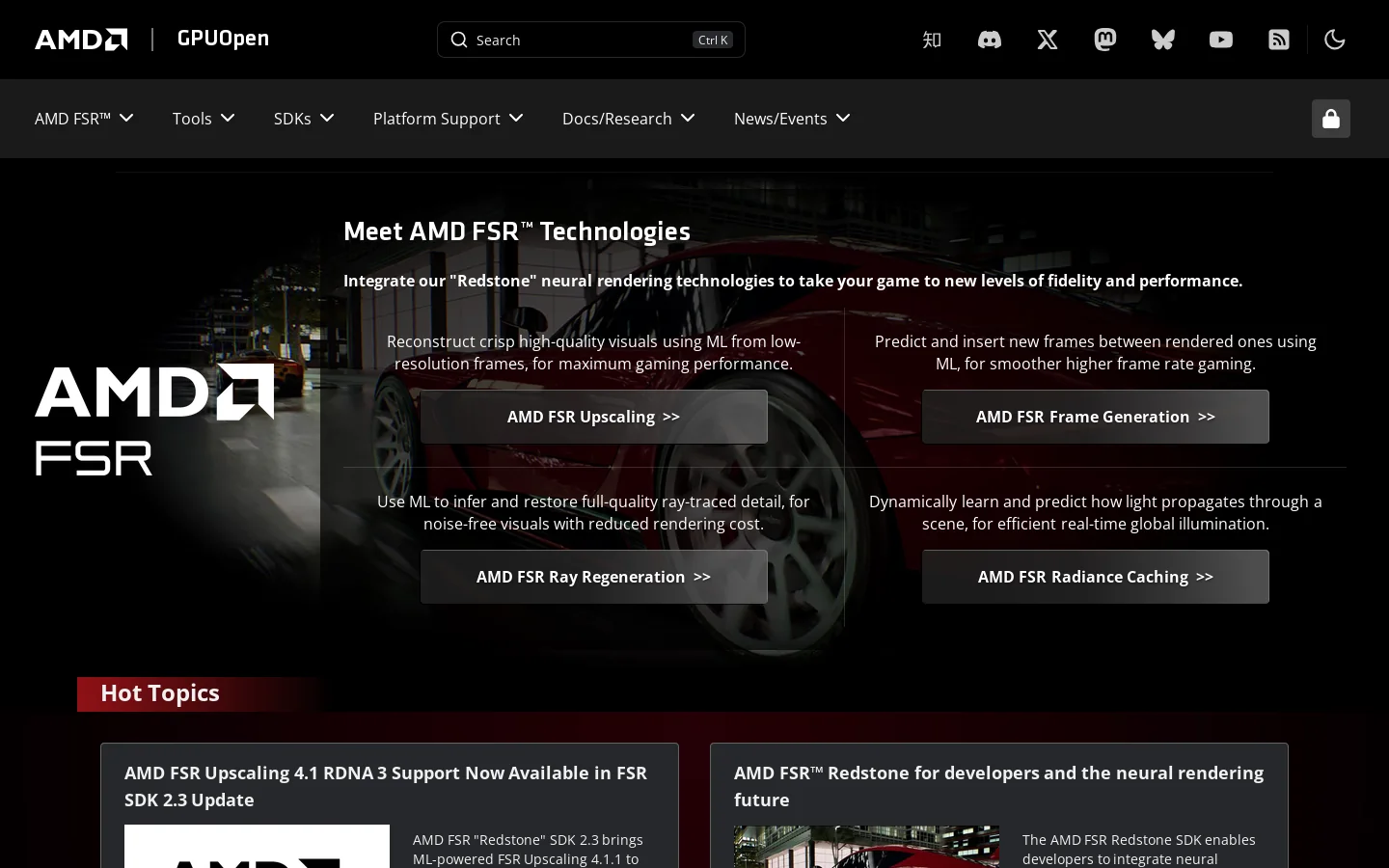Open the RSS feed icon
This screenshot has height=868, width=1389.
pyautogui.click(x=1279, y=40)
